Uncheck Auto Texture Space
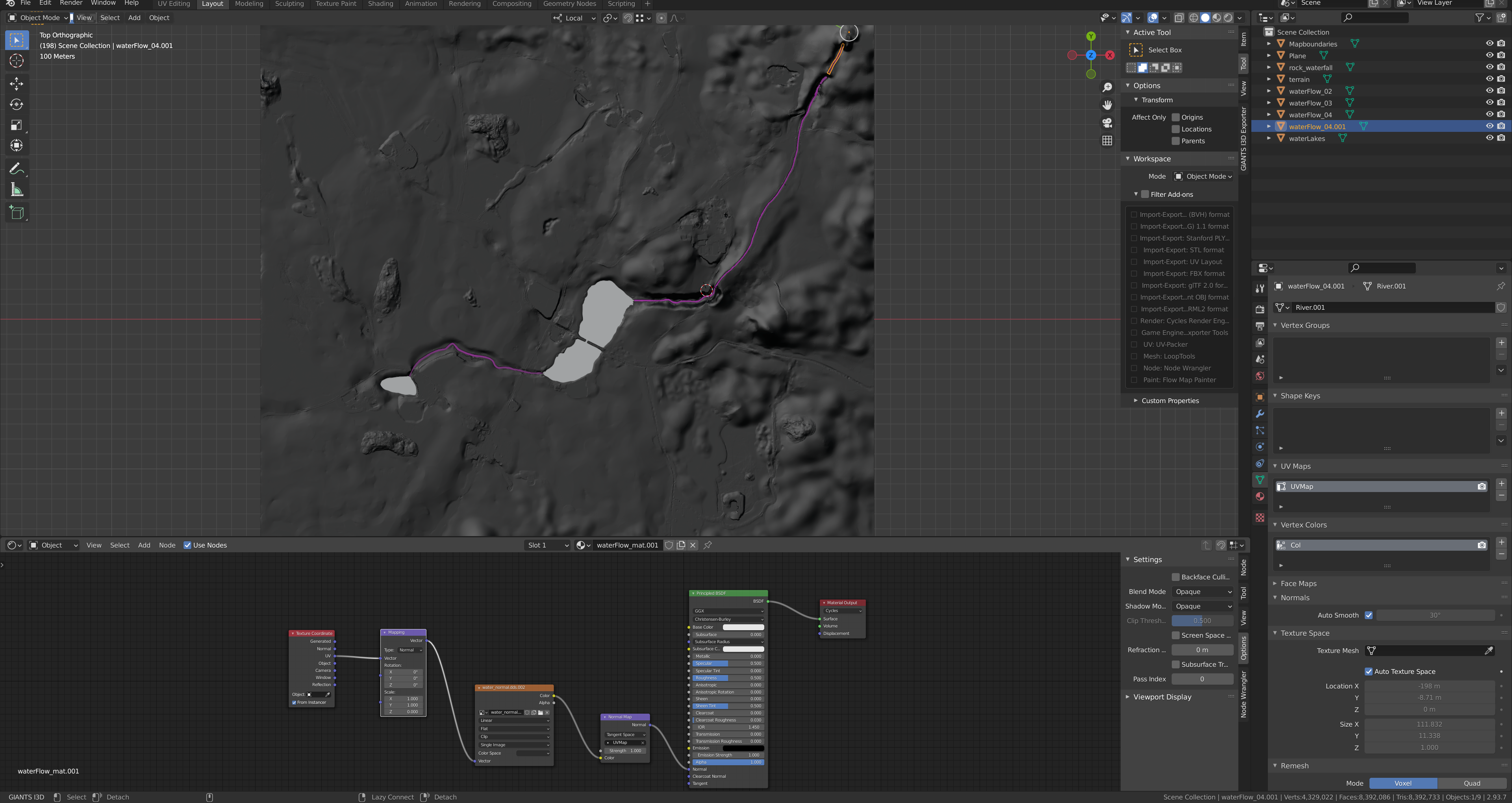 click(x=1369, y=672)
